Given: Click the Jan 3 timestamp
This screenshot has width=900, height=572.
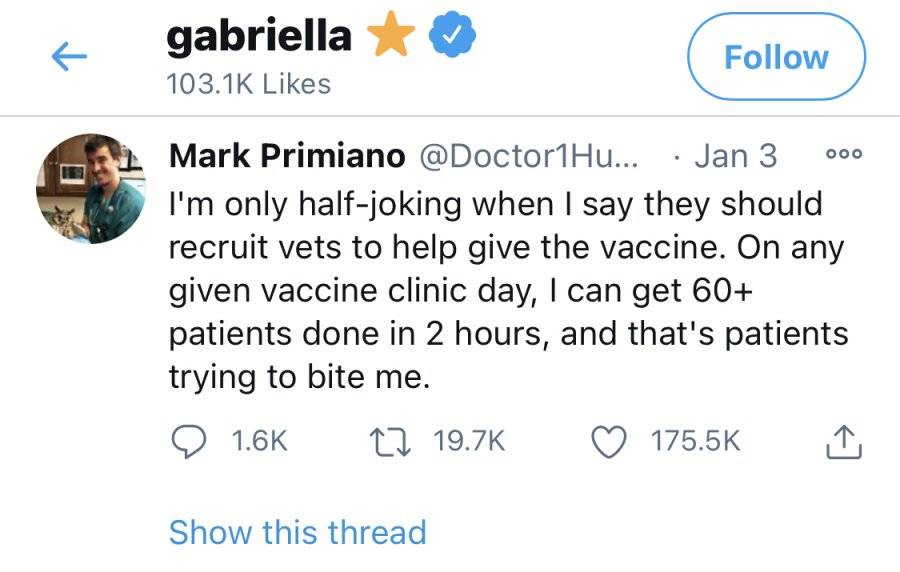Looking at the screenshot, I should [x=735, y=156].
